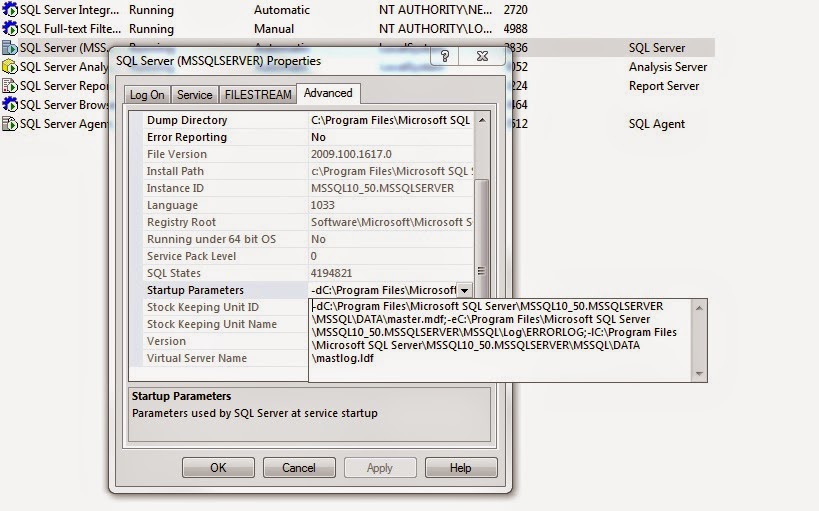Click the SQL Agent service type cell
This screenshot has height=511, width=819.
click(657, 124)
